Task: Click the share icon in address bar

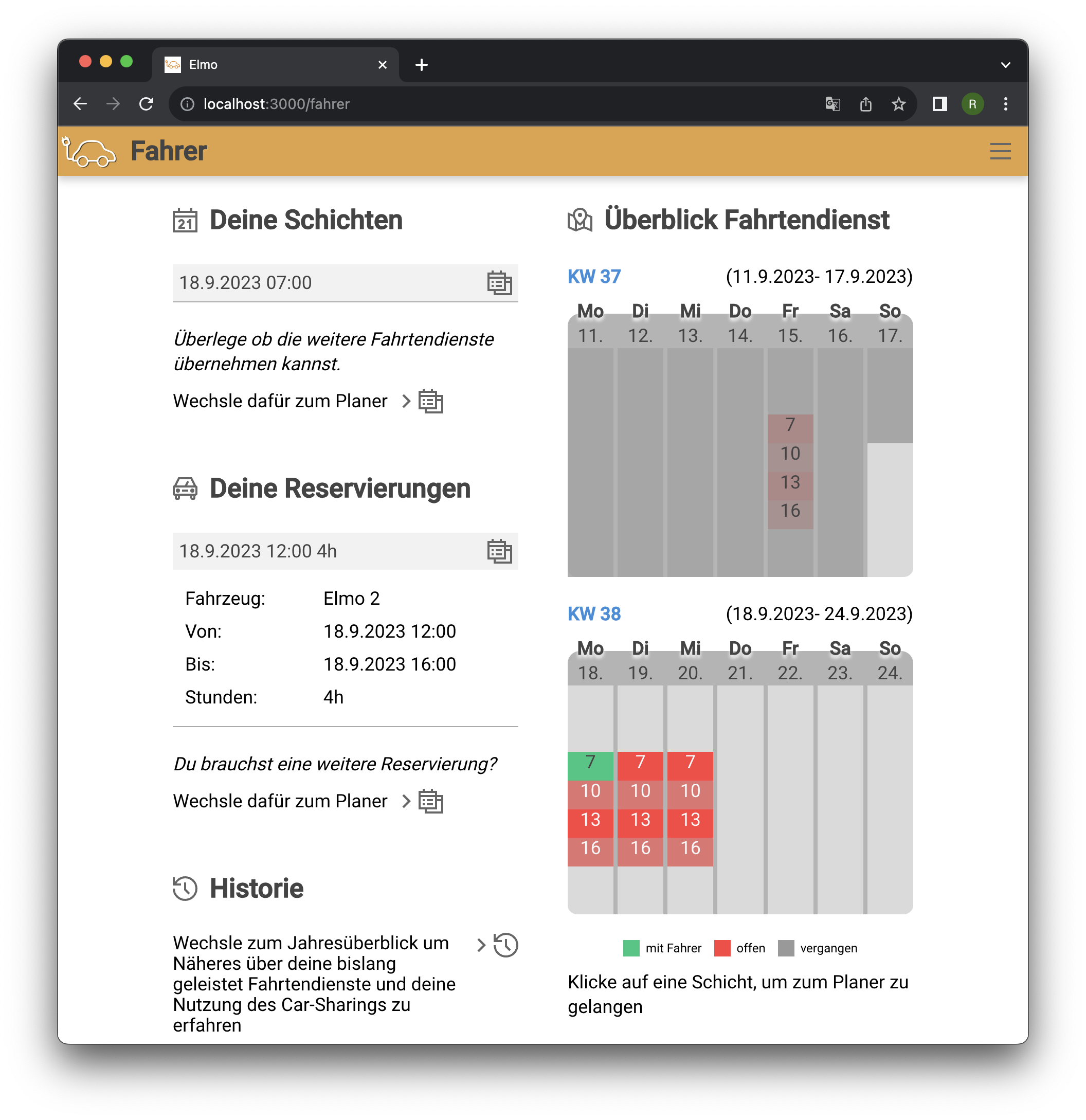Action: tap(866, 104)
